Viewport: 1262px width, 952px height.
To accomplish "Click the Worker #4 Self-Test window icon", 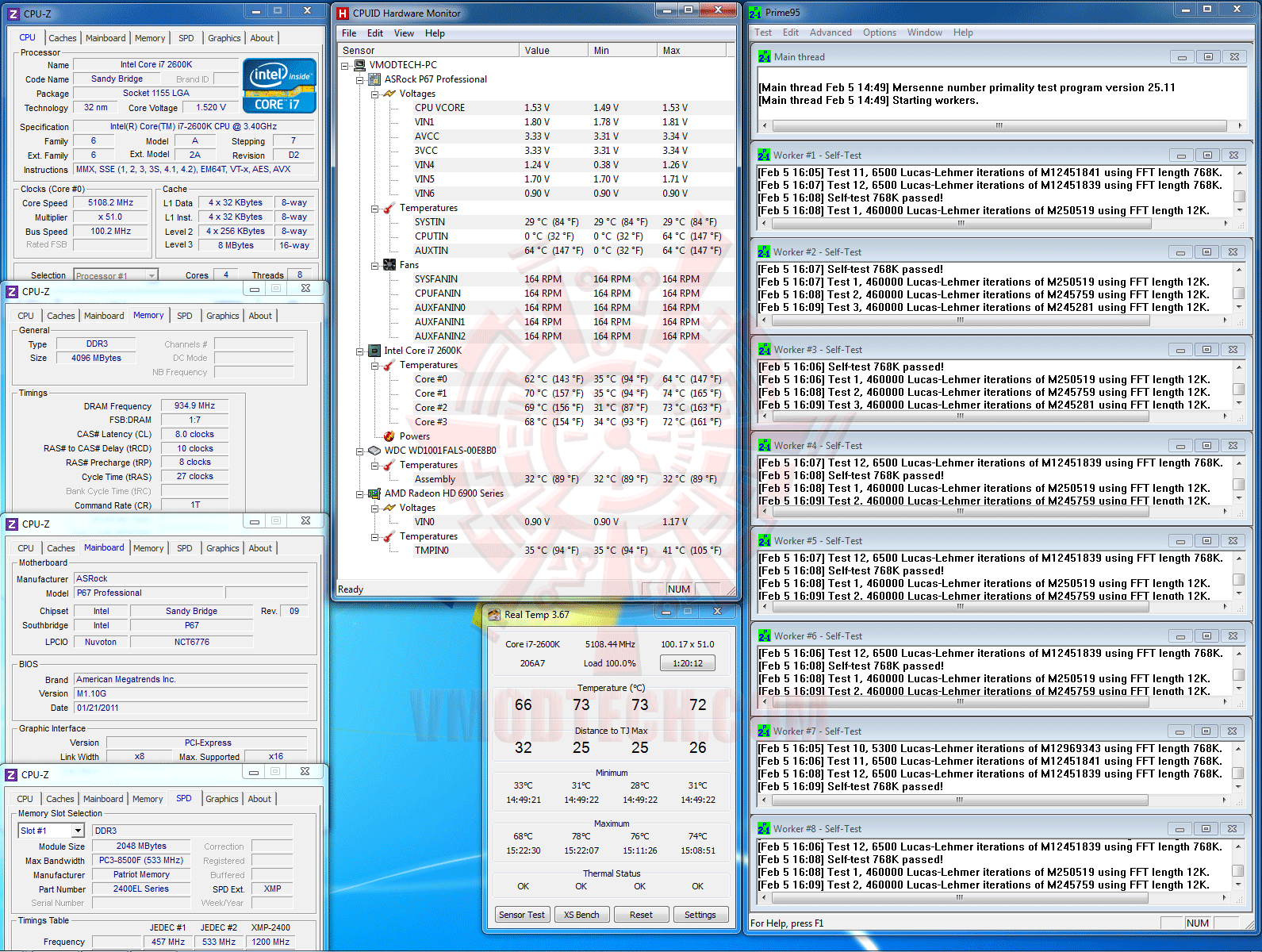I will click(x=764, y=446).
